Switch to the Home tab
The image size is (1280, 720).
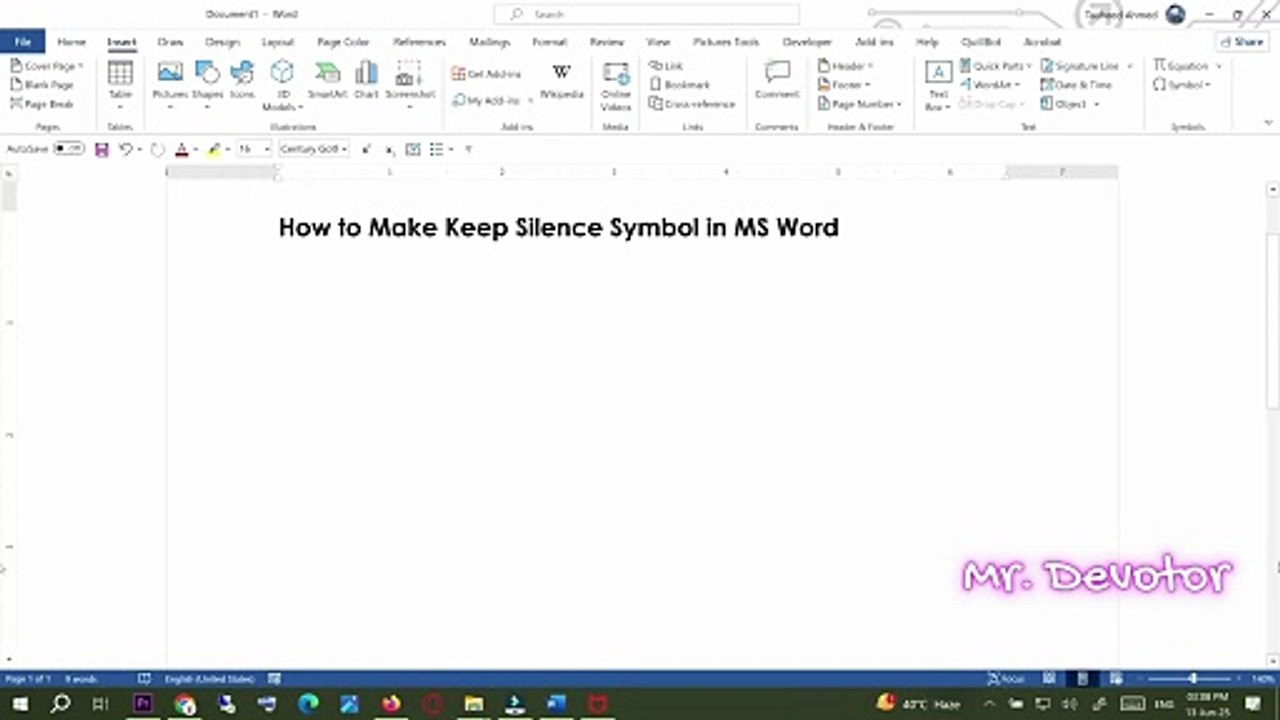pyautogui.click(x=71, y=42)
